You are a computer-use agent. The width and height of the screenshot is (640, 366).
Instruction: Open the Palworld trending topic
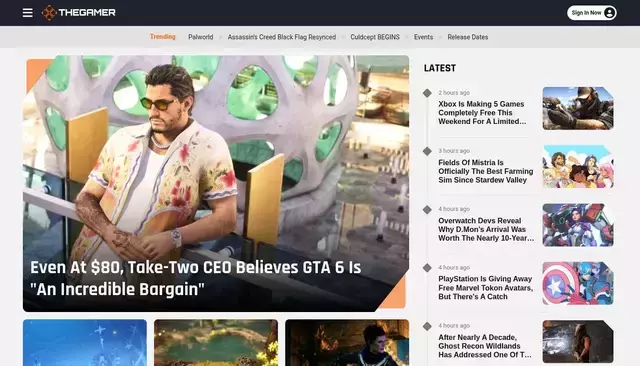click(x=200, y=37)
